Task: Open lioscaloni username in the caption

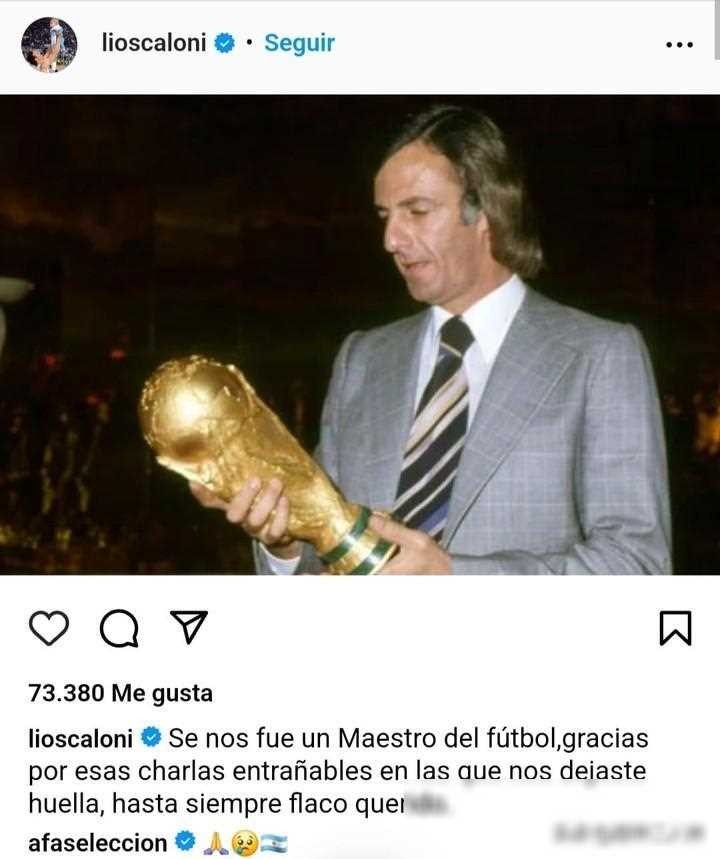Action: pyautogui.click(x=81, y=738)
